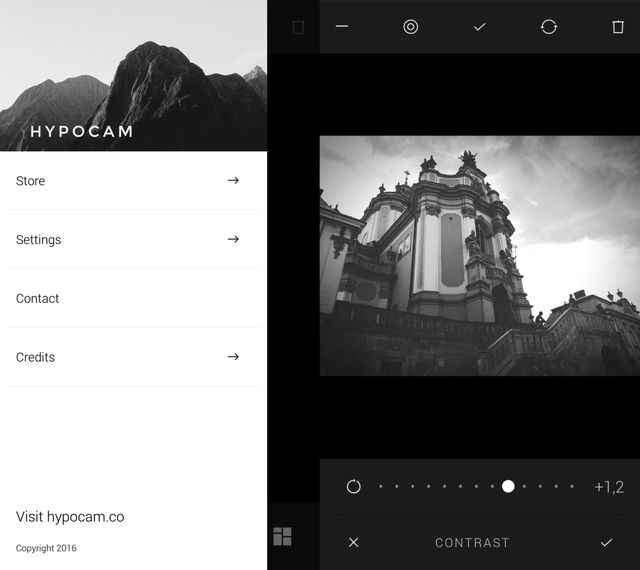640x570 pixels.
Task: Delete photo using the top-right trash icon
Action: click(617, 27)
